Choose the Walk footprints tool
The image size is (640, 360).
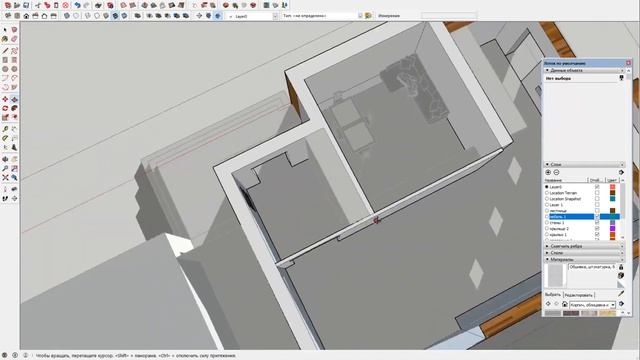click(x=5, y=198)
